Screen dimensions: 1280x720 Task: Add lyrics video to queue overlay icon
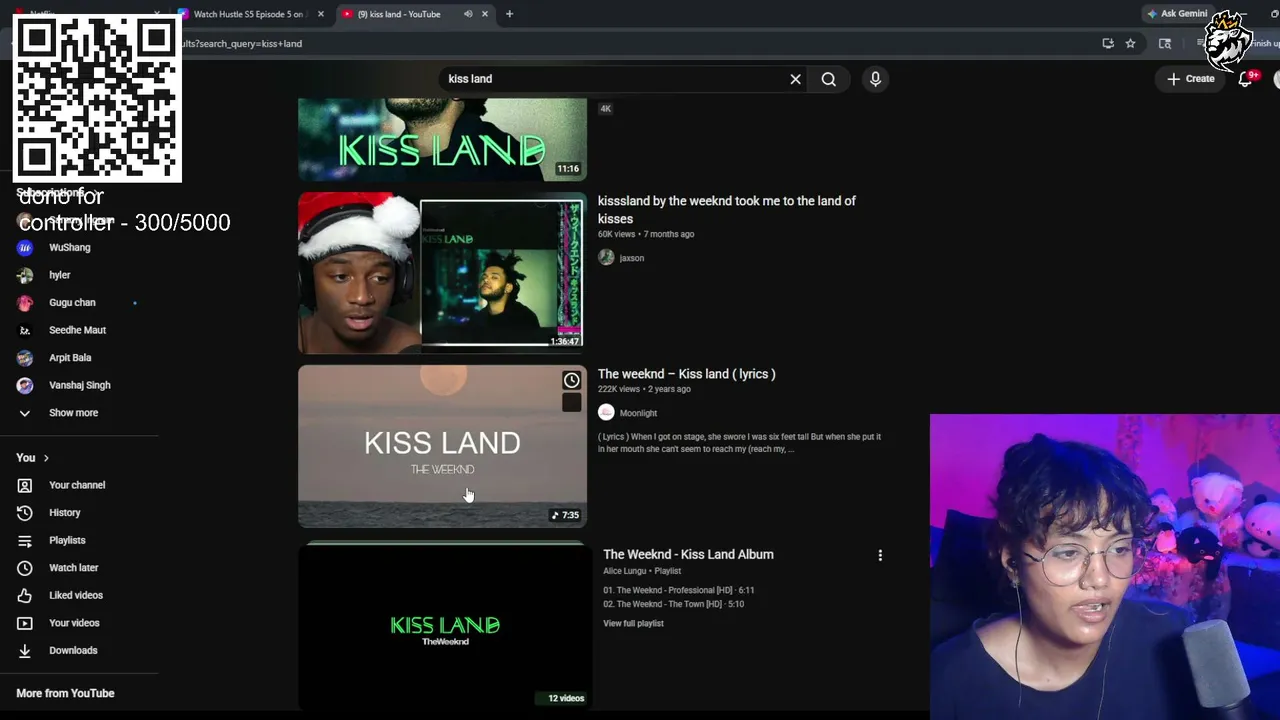pyautogui.click(x=571, y=402)
